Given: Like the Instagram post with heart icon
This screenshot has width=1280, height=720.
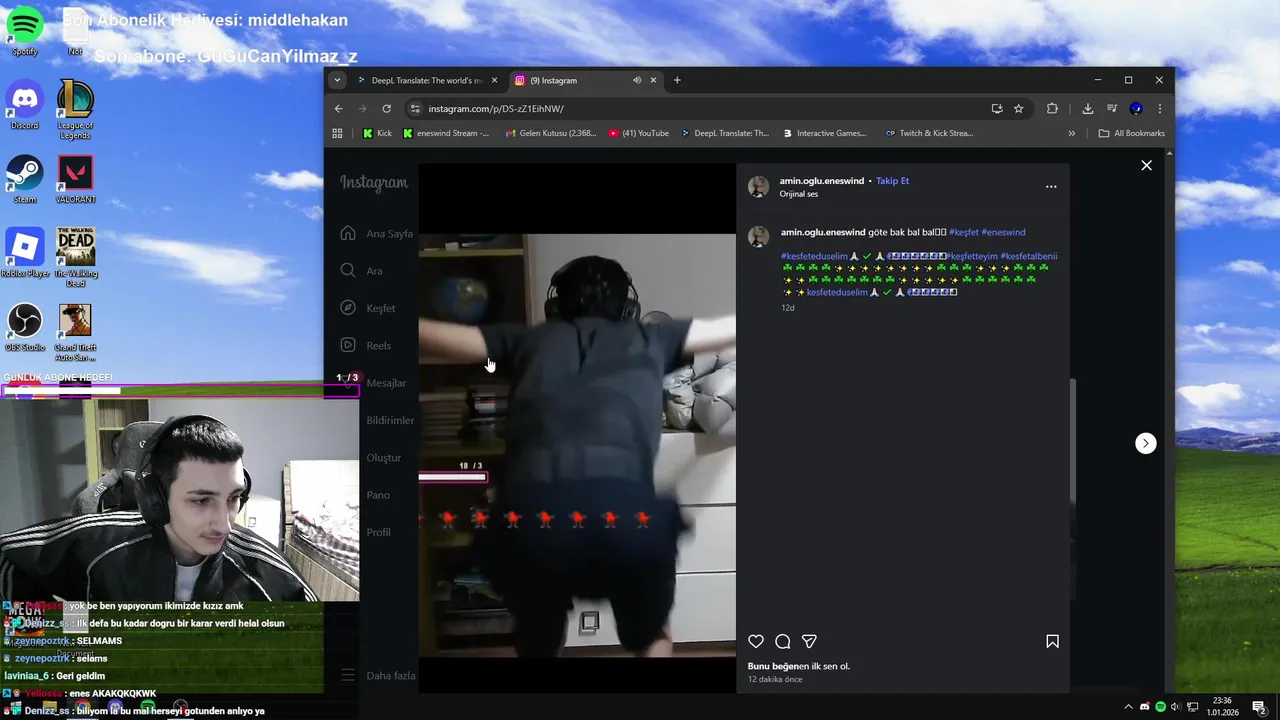Looking at the screenshot, I should point(756,642).
